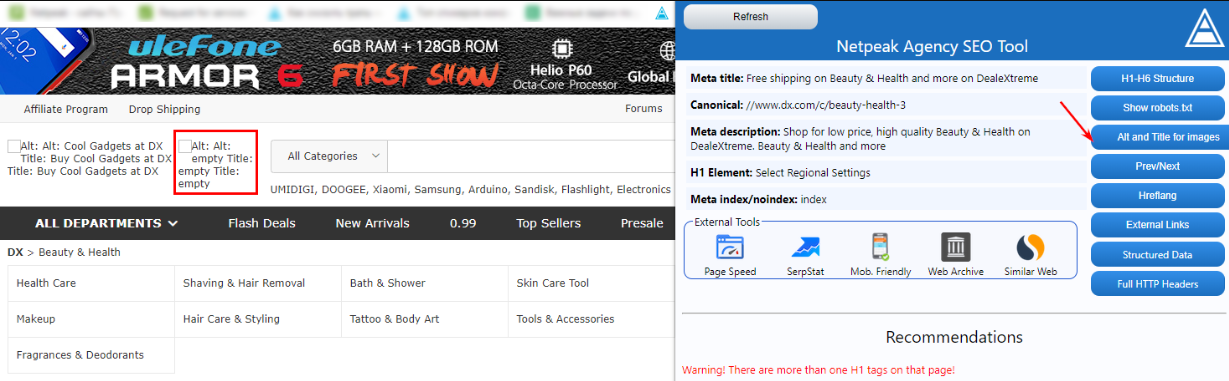View External Links list
1229x381 pixels.
pyautogui.click(x=1157, y=225)
